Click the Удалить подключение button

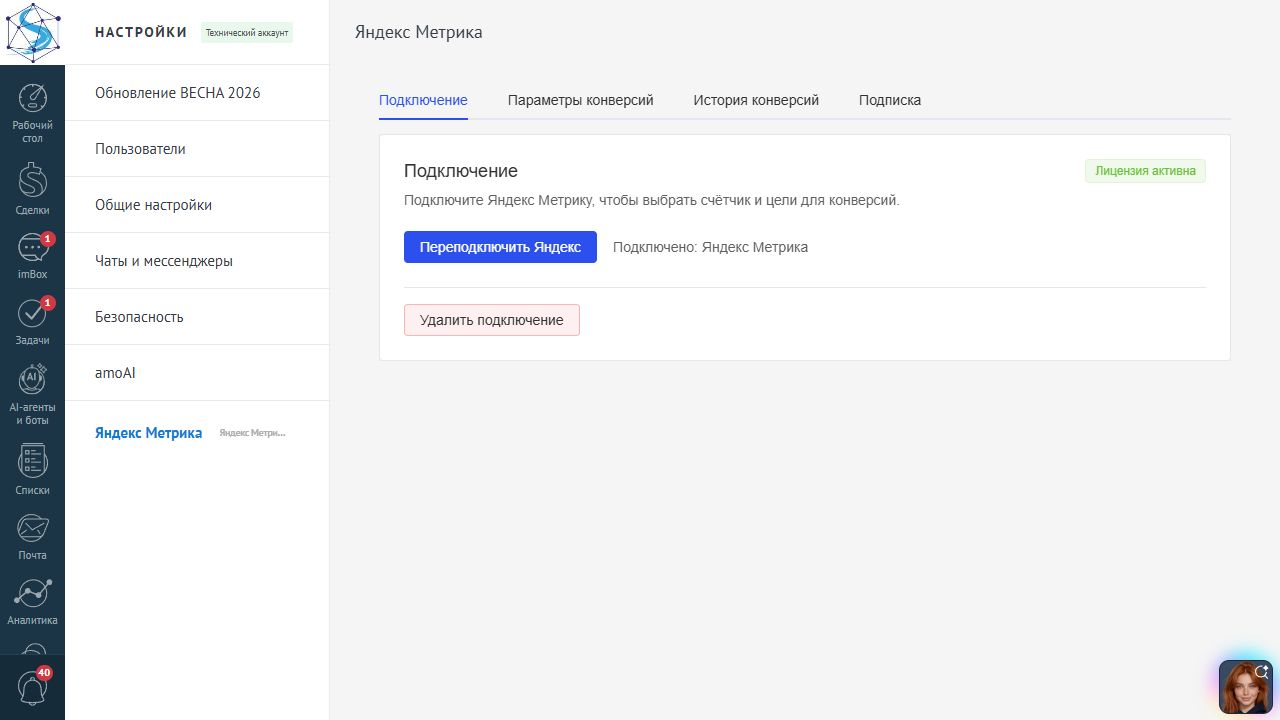pos(492,320)
